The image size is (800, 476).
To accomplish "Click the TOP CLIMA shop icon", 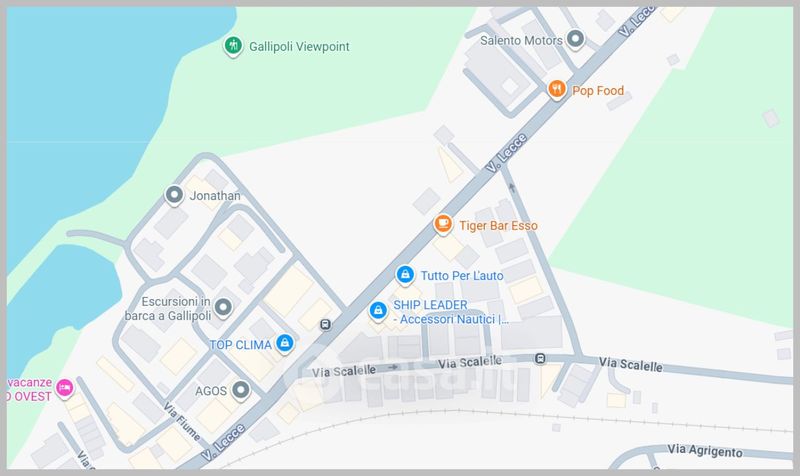I will click(x=285, y=343).
